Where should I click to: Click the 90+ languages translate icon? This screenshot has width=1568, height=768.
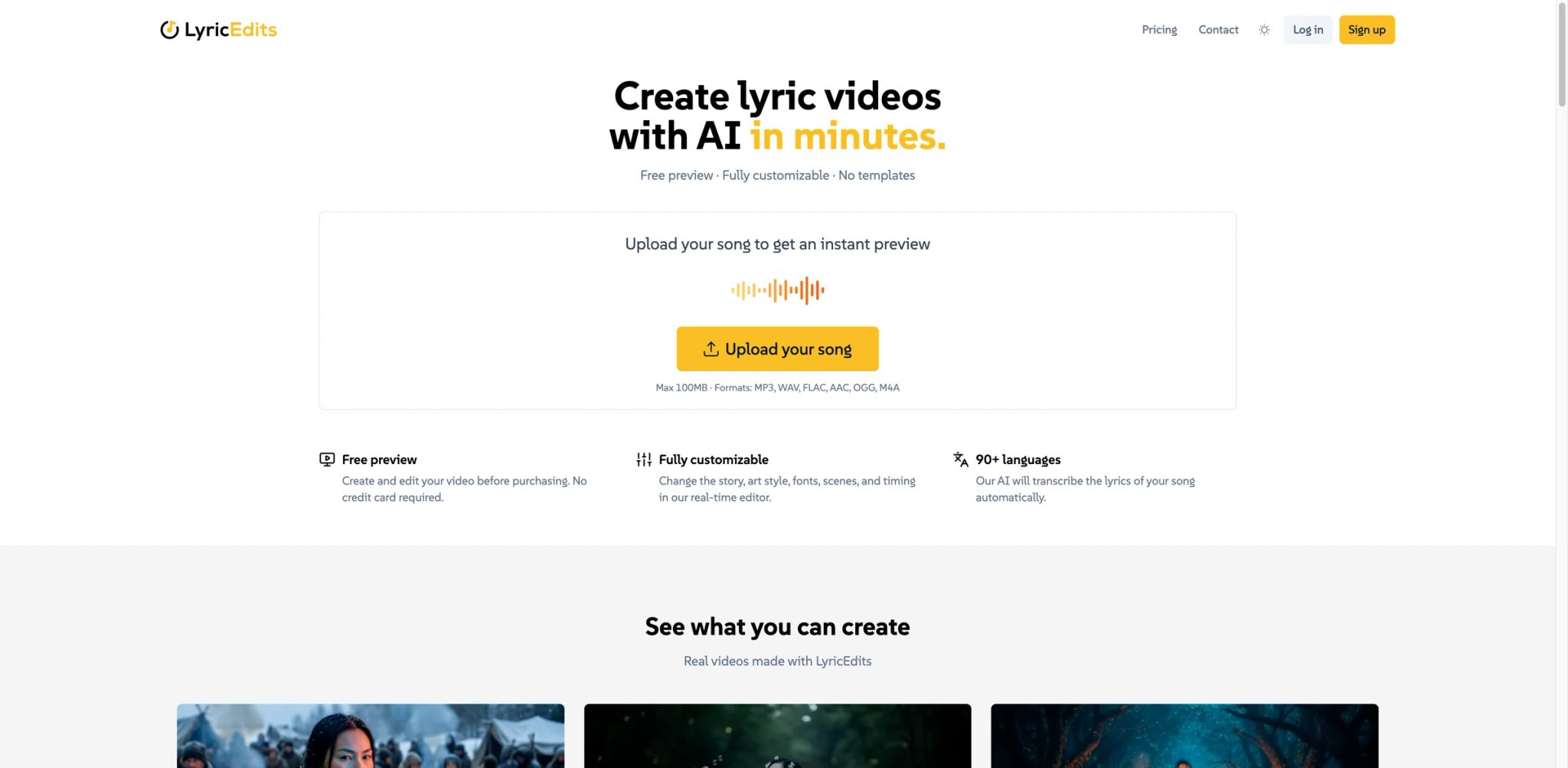(961, 459)
